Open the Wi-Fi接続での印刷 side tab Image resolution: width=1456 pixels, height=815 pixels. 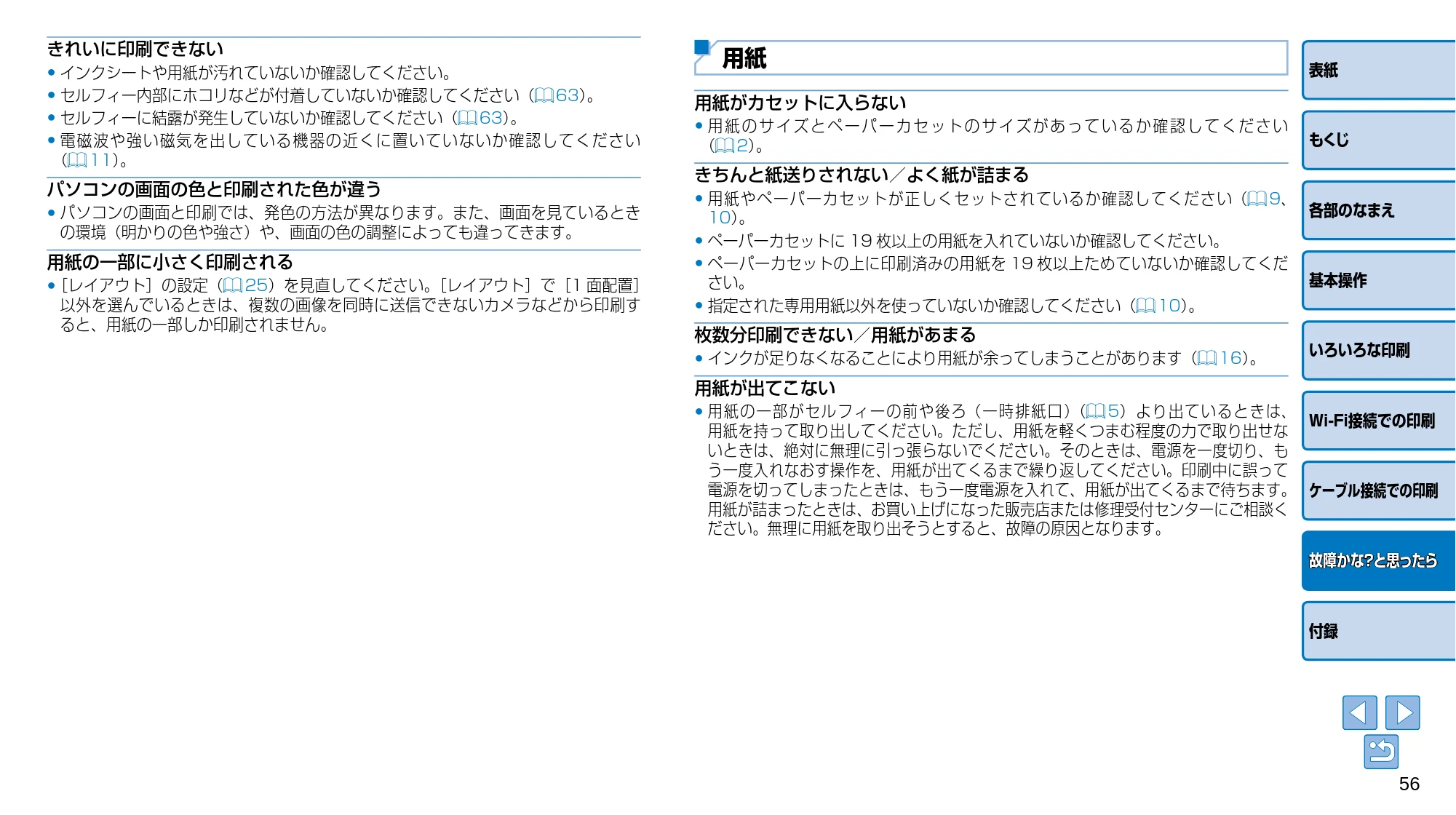pyautogui.click(x=1379, y=421)
